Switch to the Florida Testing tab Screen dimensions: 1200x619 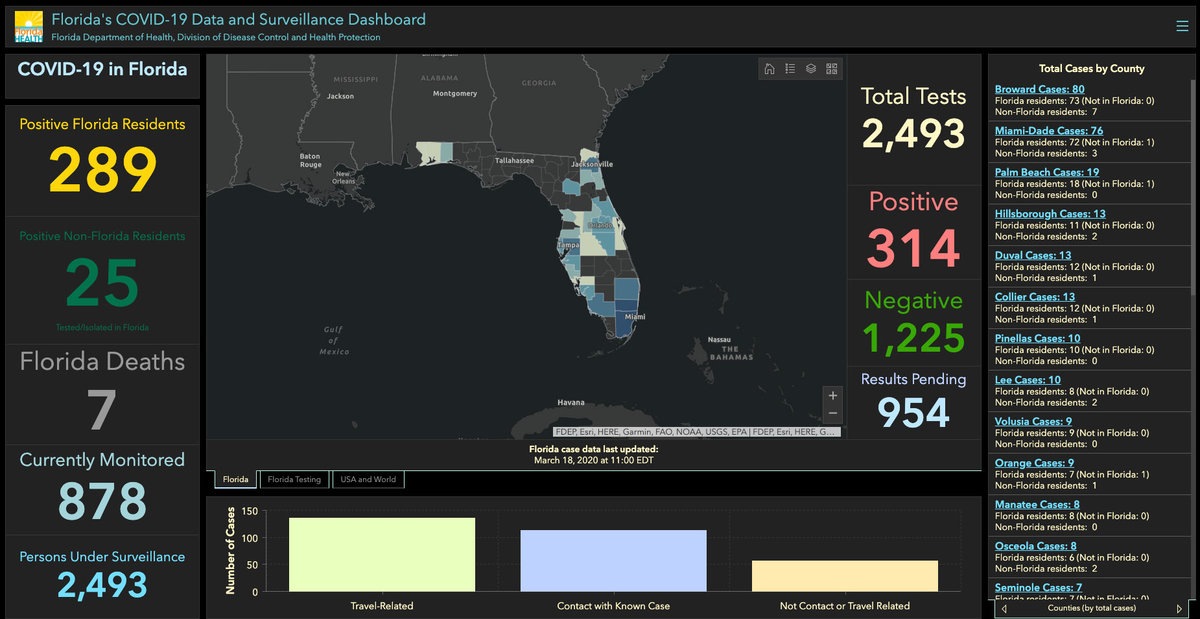click(x=294, y=480)
